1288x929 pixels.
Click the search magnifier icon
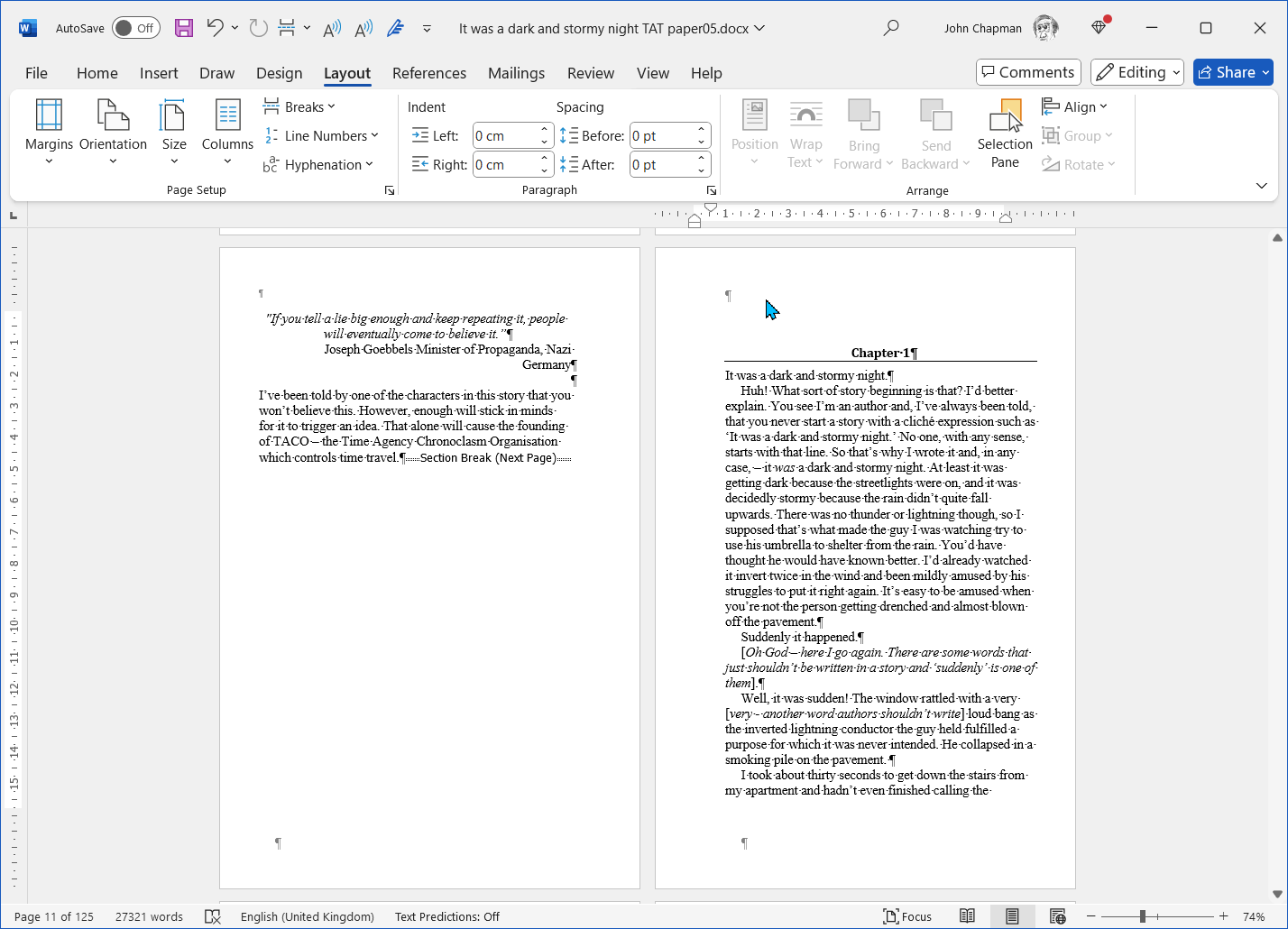891,28
